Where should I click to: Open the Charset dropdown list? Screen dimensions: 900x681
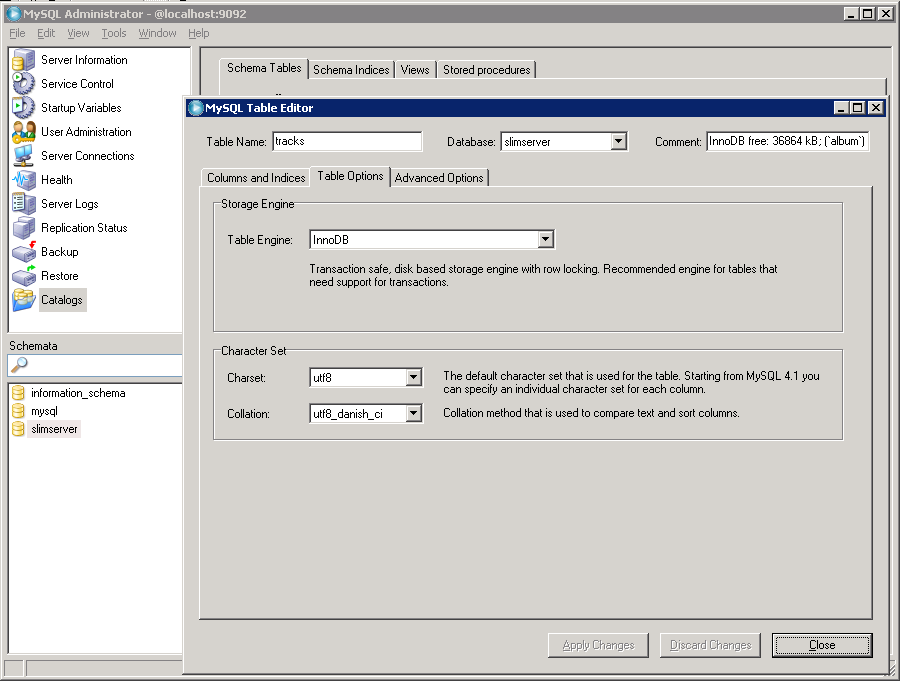(x=414, y=378)
